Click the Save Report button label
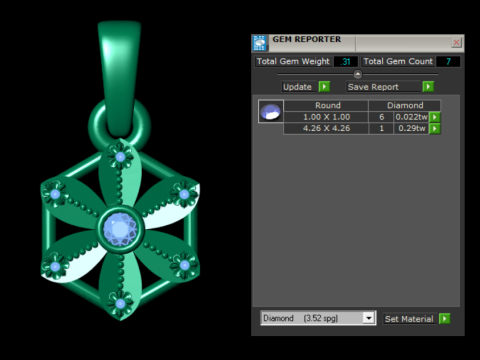 (373, 87)
